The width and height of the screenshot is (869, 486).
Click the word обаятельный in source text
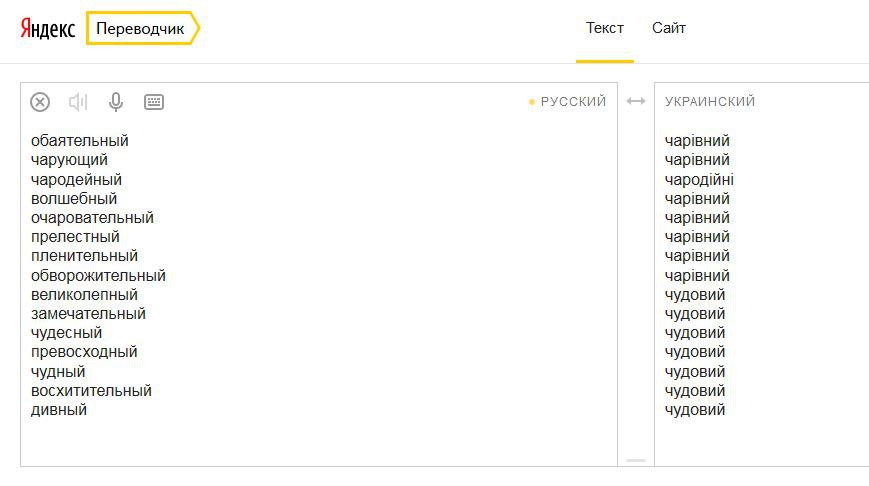coord(80,141)
